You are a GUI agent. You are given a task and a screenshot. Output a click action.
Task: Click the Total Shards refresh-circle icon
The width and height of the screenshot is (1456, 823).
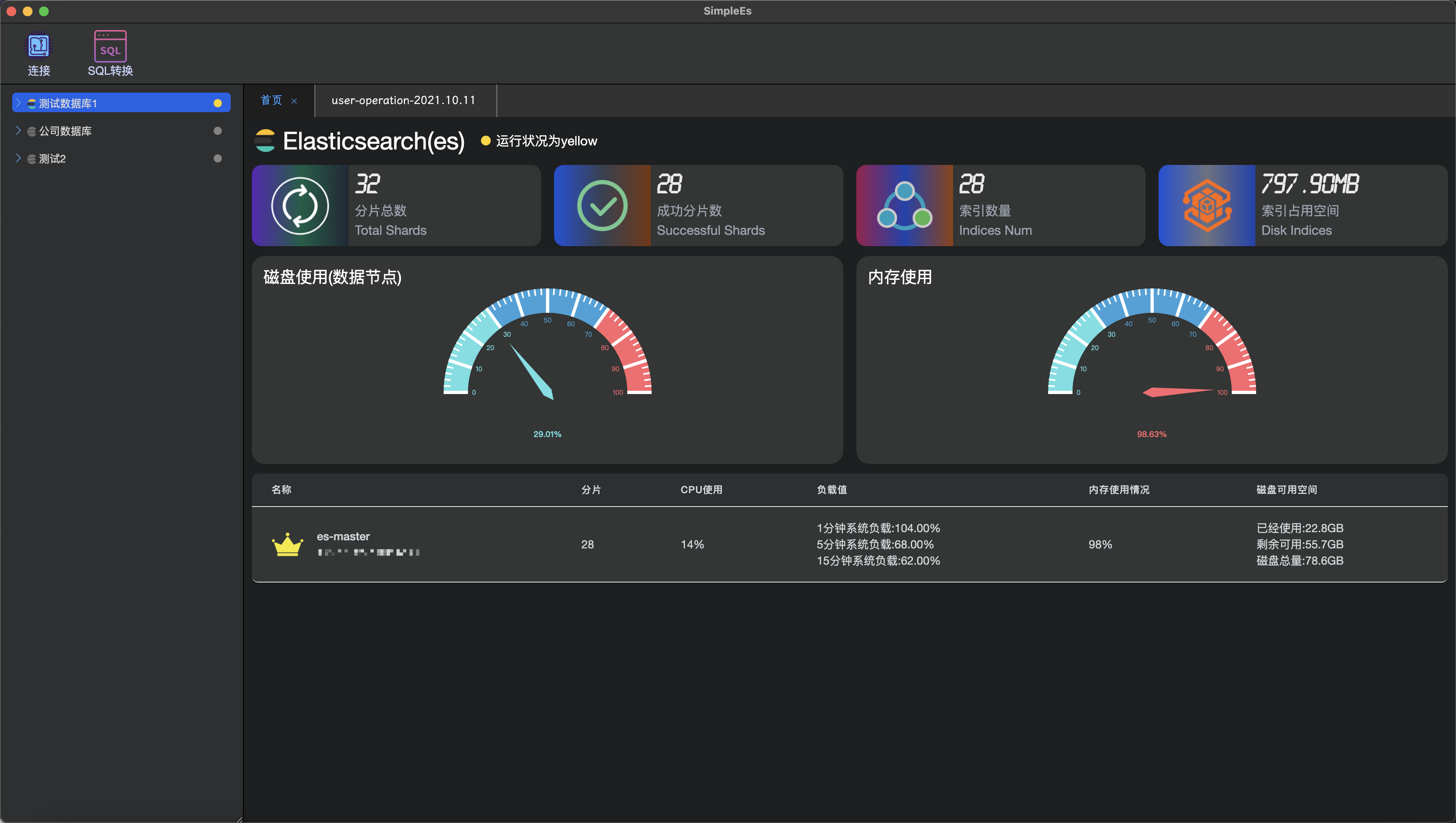tap(300, 206)
